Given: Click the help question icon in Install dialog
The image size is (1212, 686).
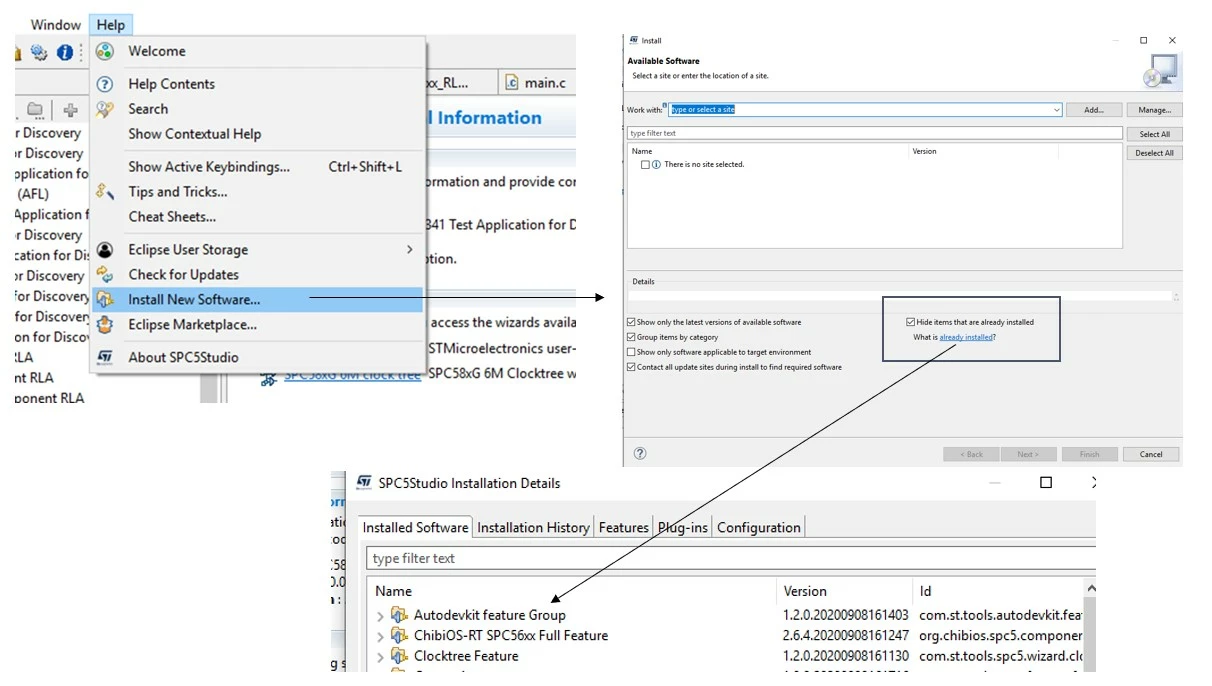Looking at the screenshot, I should click(x=640, y=453).
